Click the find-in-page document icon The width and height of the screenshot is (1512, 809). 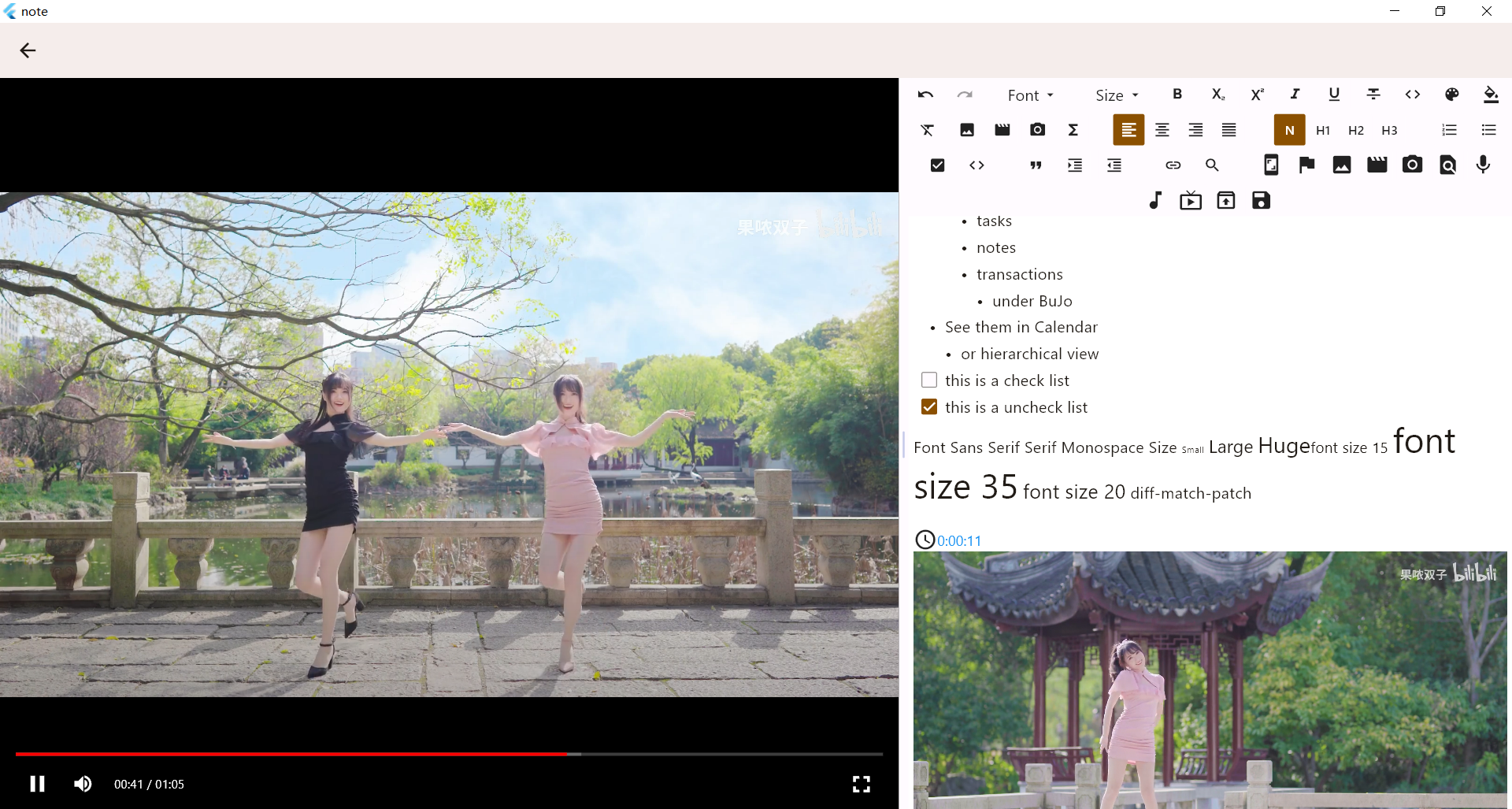coord(1448,165)
